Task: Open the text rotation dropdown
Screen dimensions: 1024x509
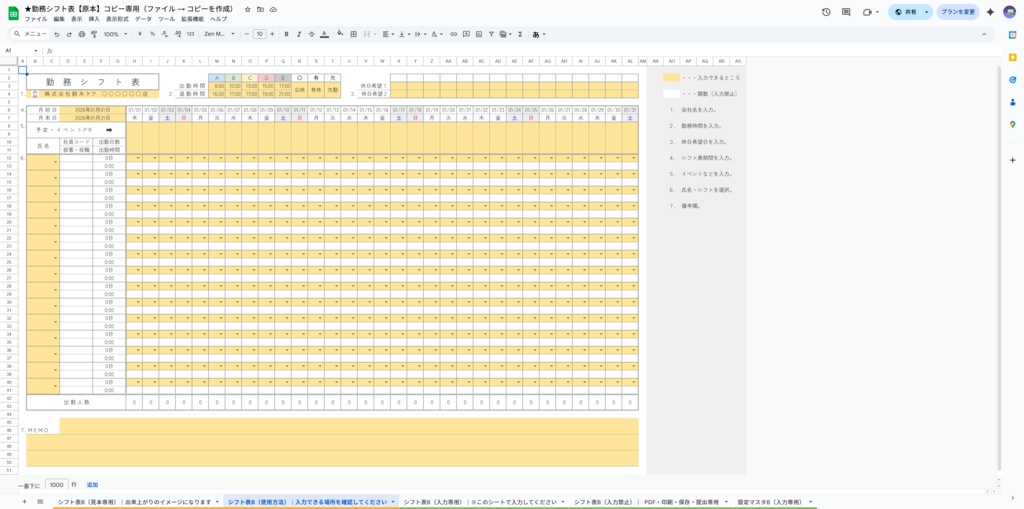Action: click(x=438, y=34)
